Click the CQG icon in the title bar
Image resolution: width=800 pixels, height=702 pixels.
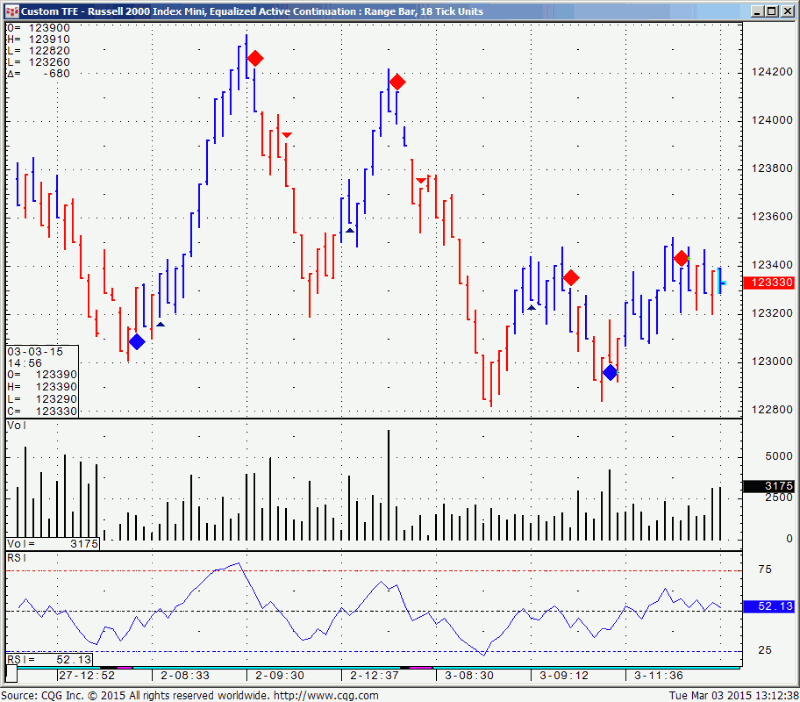12,11
